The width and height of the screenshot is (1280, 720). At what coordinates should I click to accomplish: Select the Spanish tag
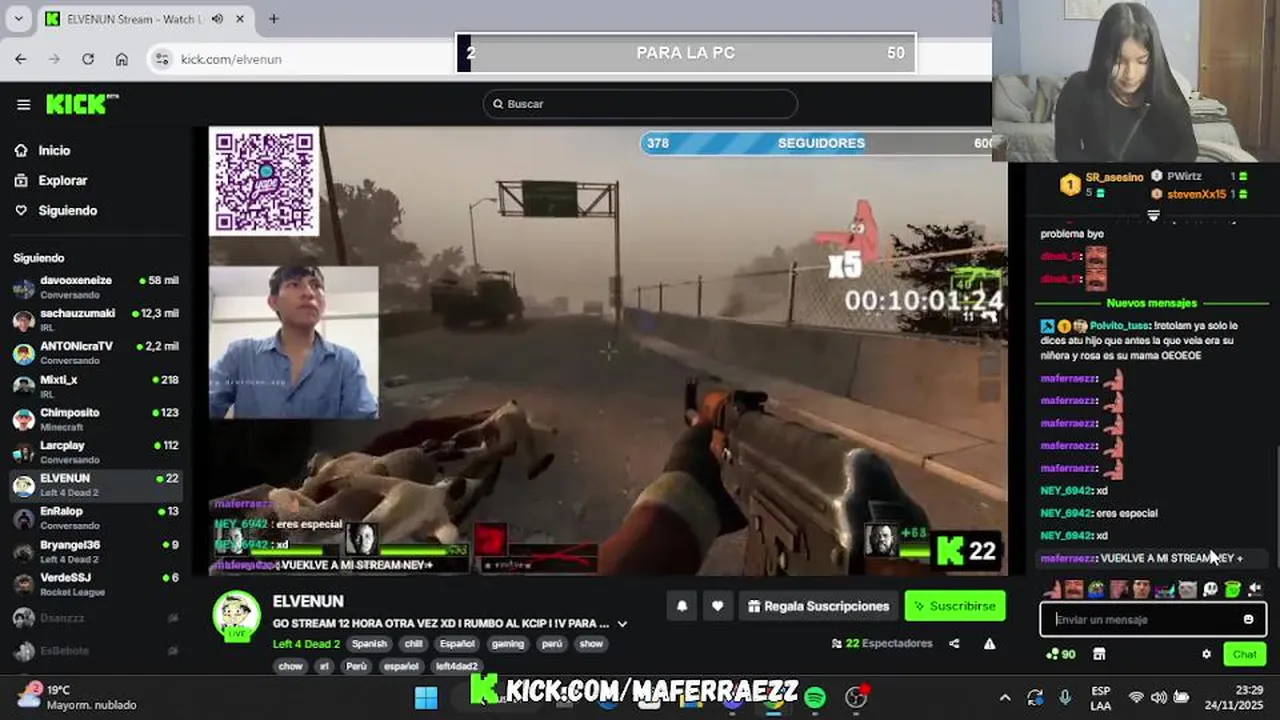[x=369, y=644]
